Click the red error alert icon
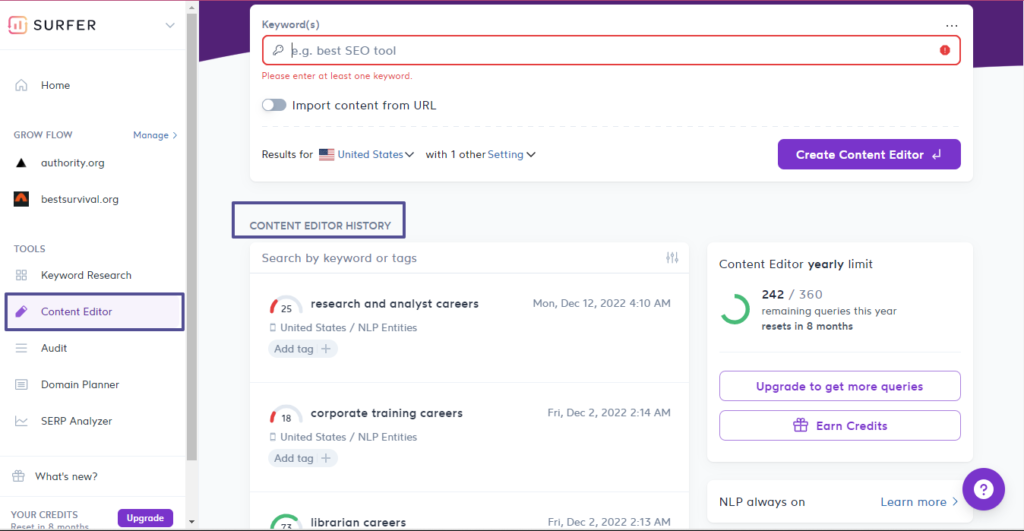Screen dimensions: 1024x531 pyautogui.click(x=945, y=50)
